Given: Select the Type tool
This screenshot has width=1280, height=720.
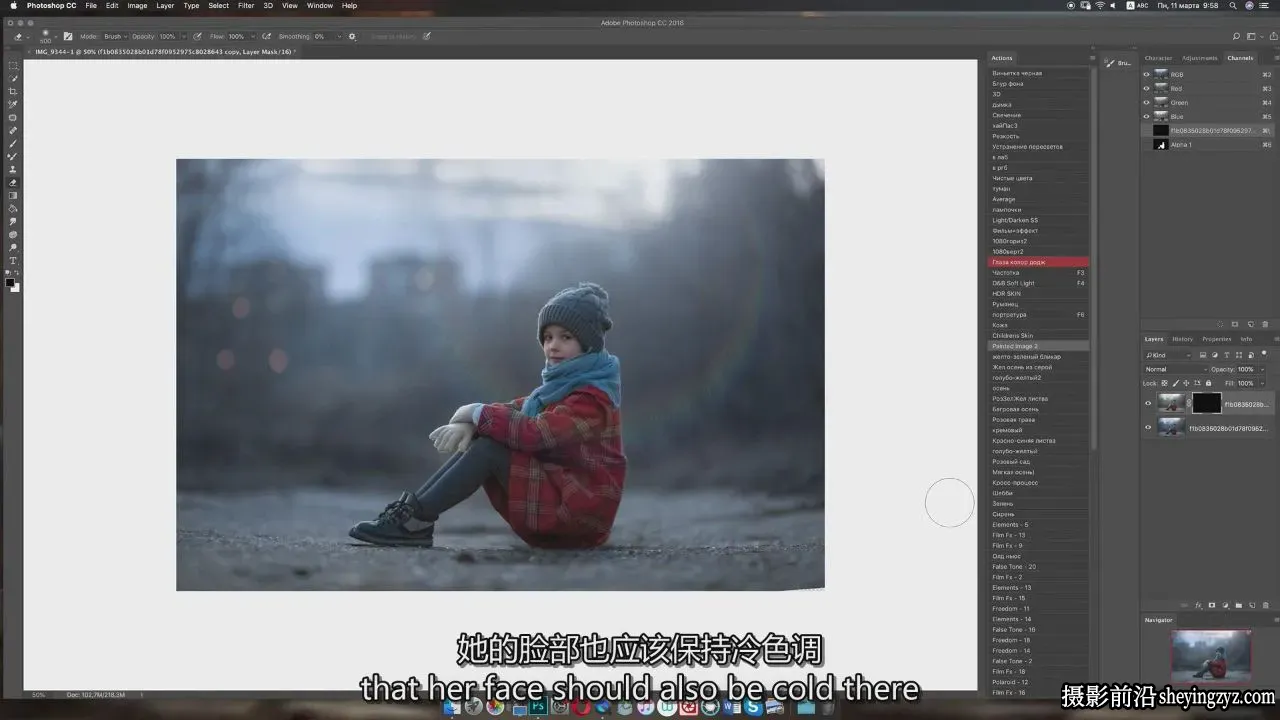Looking at the screenshot, I should (x=13, y=261).
